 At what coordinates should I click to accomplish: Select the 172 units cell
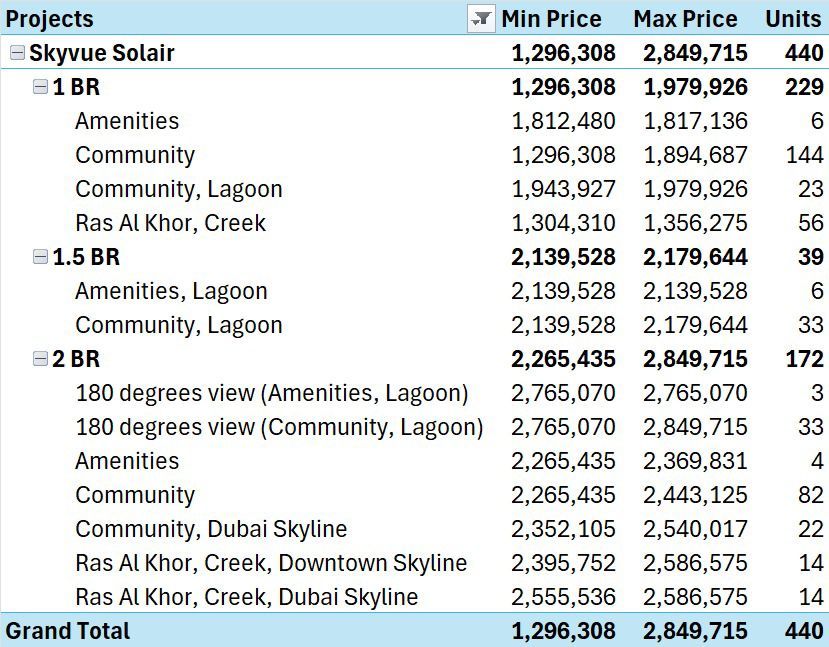[804, 359]
